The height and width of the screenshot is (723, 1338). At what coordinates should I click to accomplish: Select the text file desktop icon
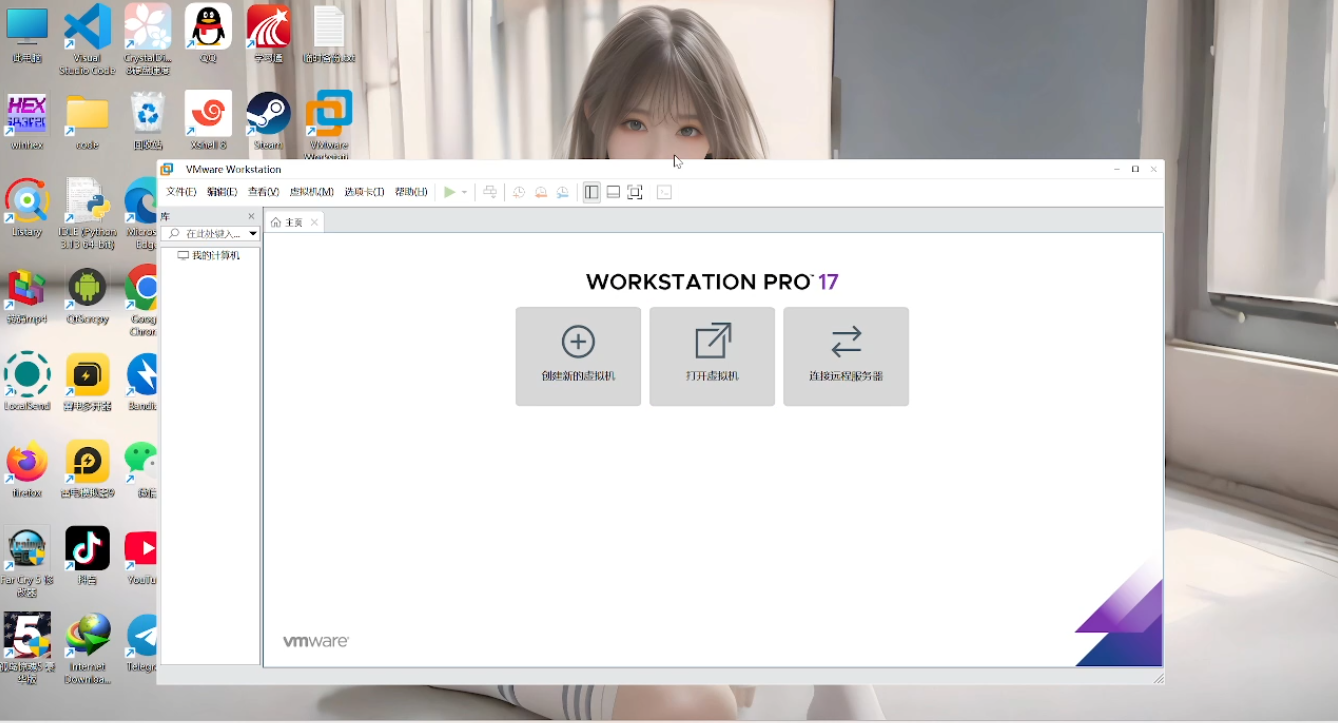pos(329,34)
